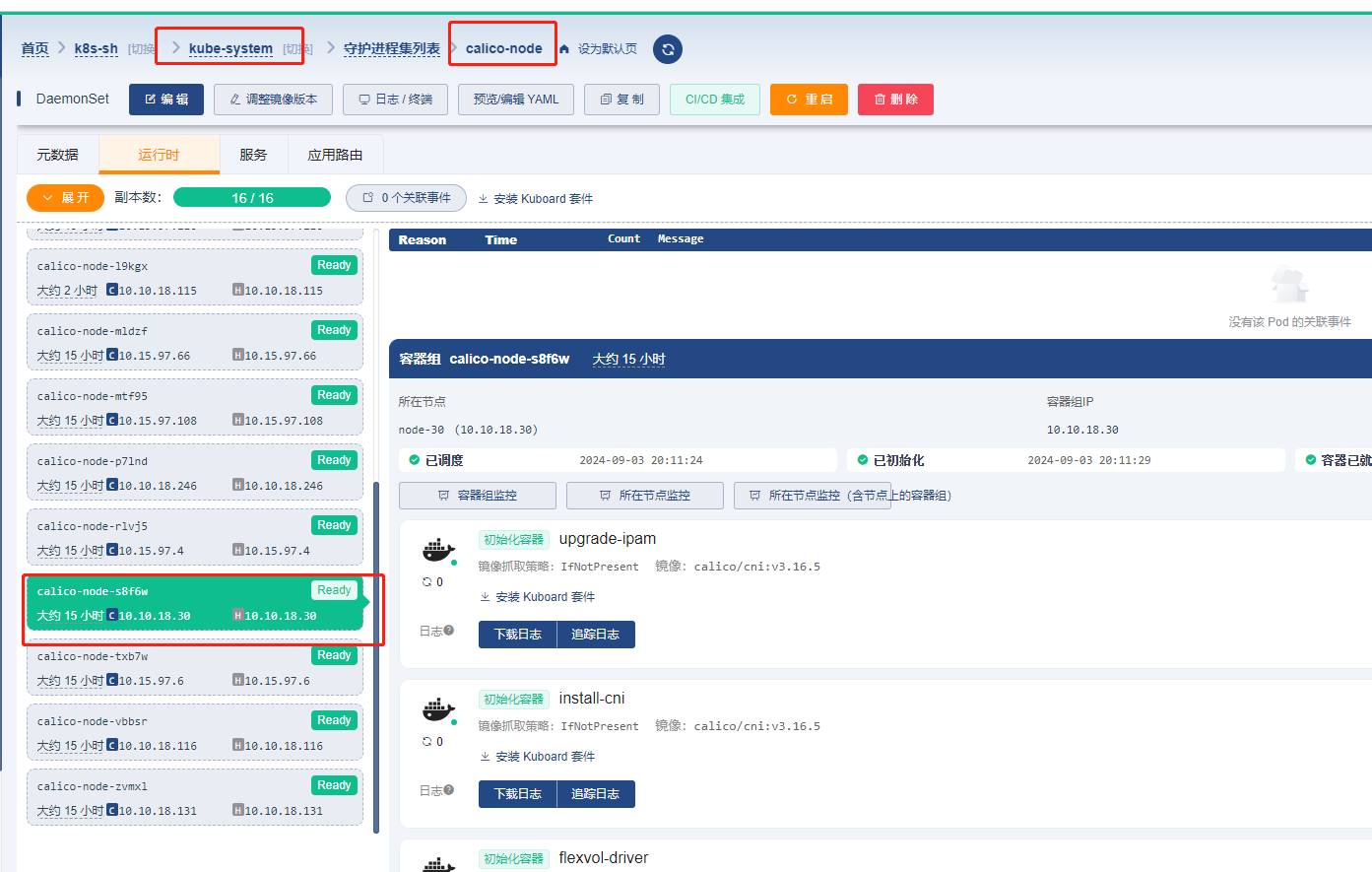The height and width of the screenshot is (872, 1372).
Task: Click the help icon beside upgrade-ipam 日志
Action: coord(449,631)
